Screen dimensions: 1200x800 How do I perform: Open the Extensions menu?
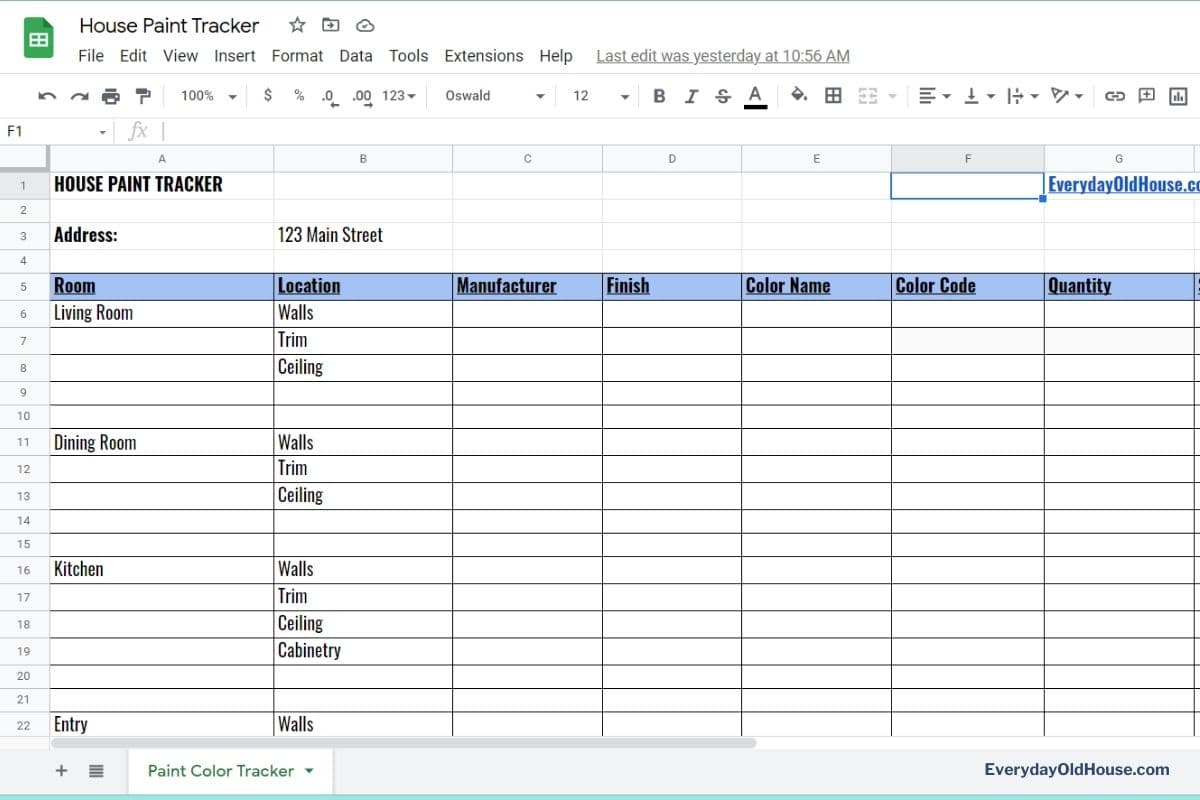pos(484,56)
